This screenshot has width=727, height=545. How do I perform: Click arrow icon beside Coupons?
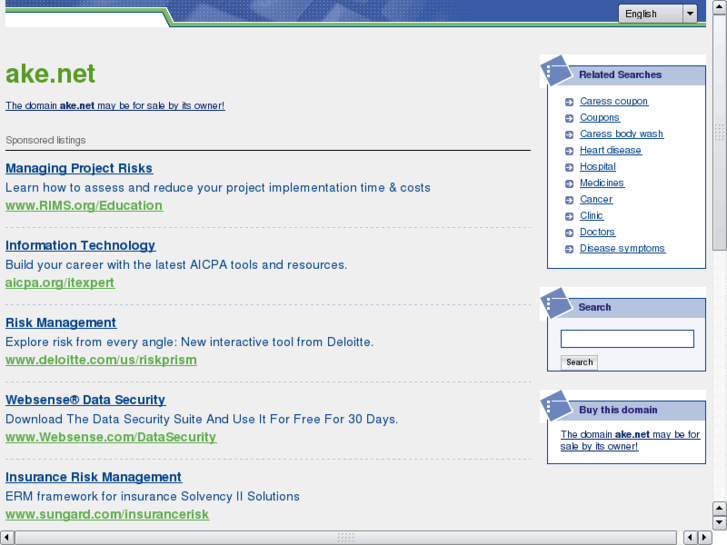tap(569, 118)
